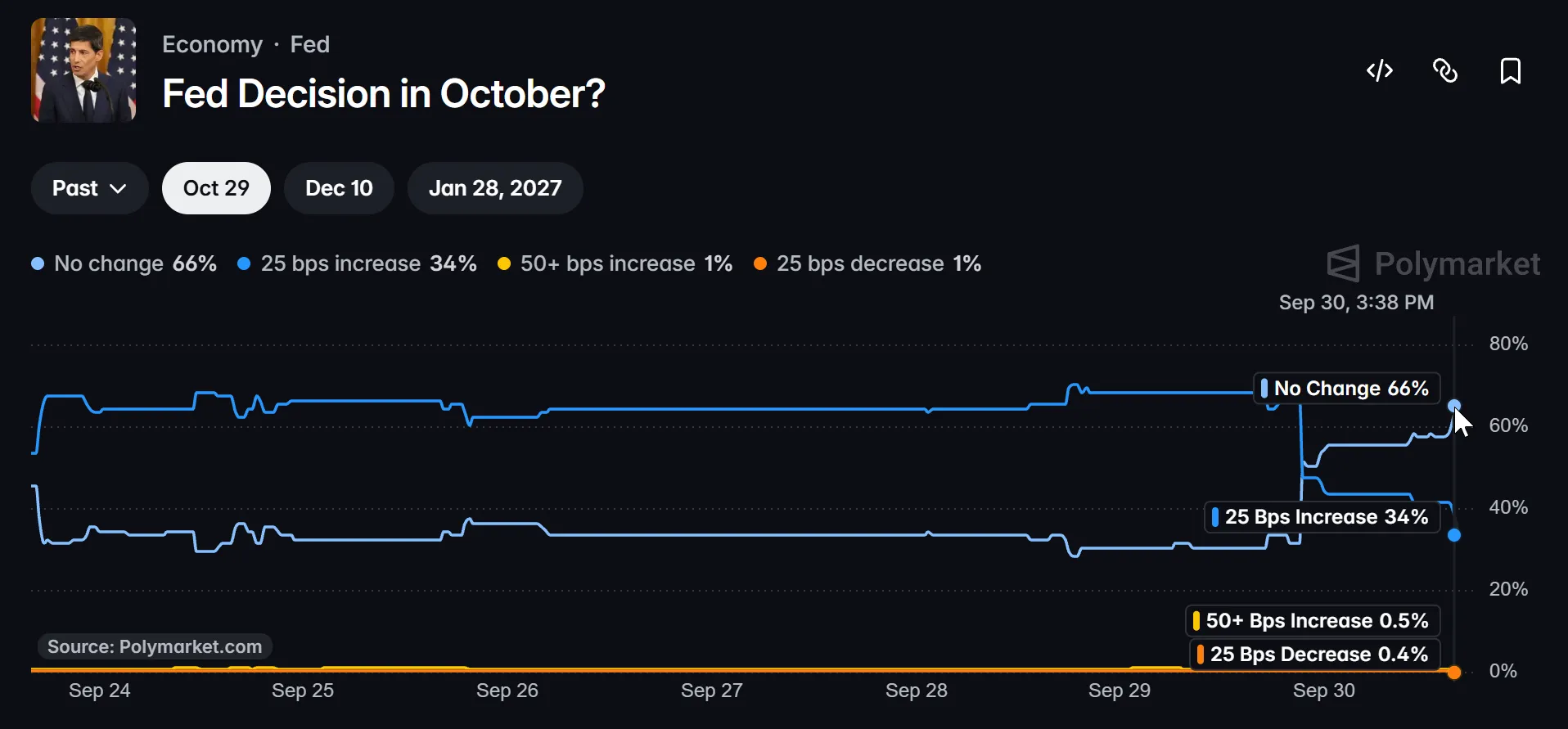Open the embed code icon

(x=1380, y=71)
